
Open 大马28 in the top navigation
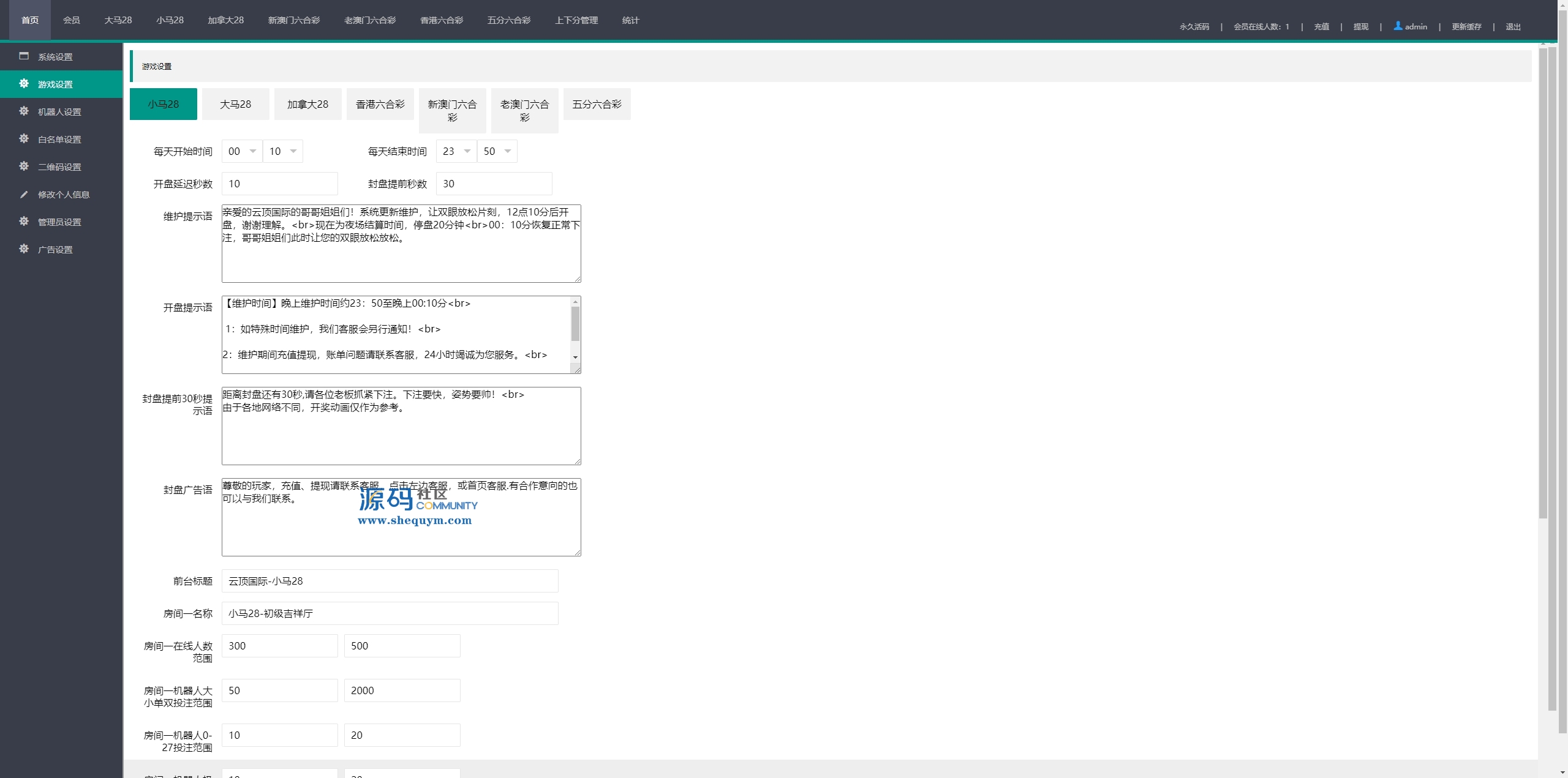click(118, 20)
